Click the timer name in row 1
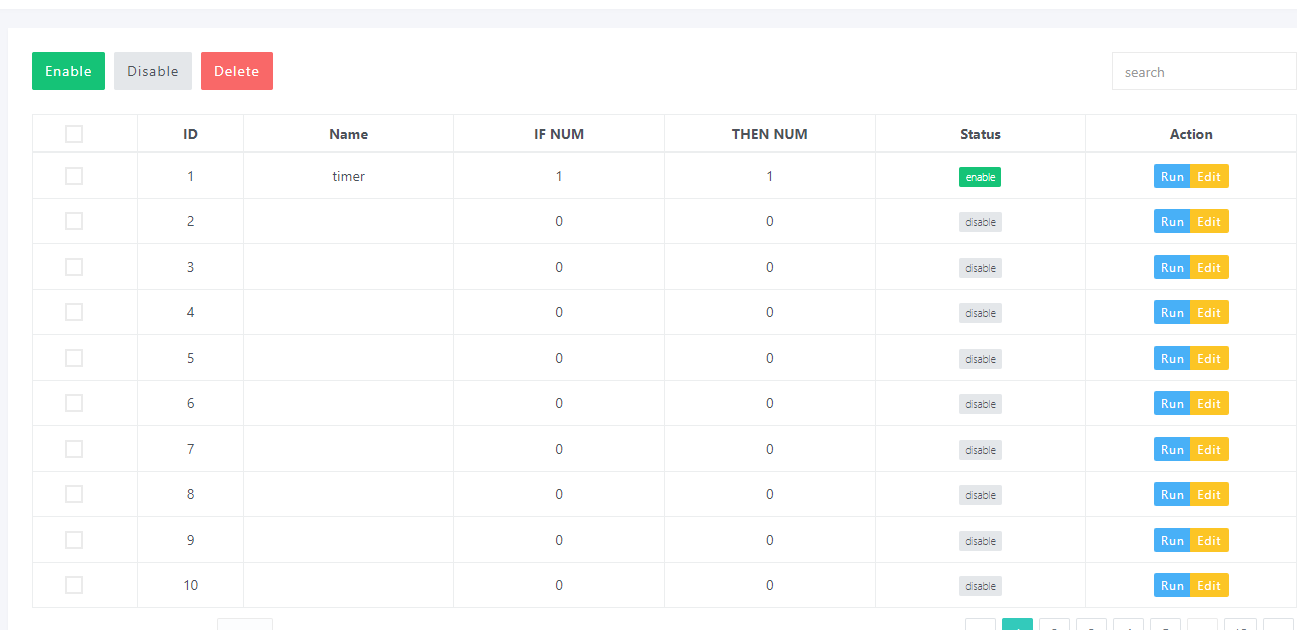Viewport: 1297px width, 630px height. (348, 176)
